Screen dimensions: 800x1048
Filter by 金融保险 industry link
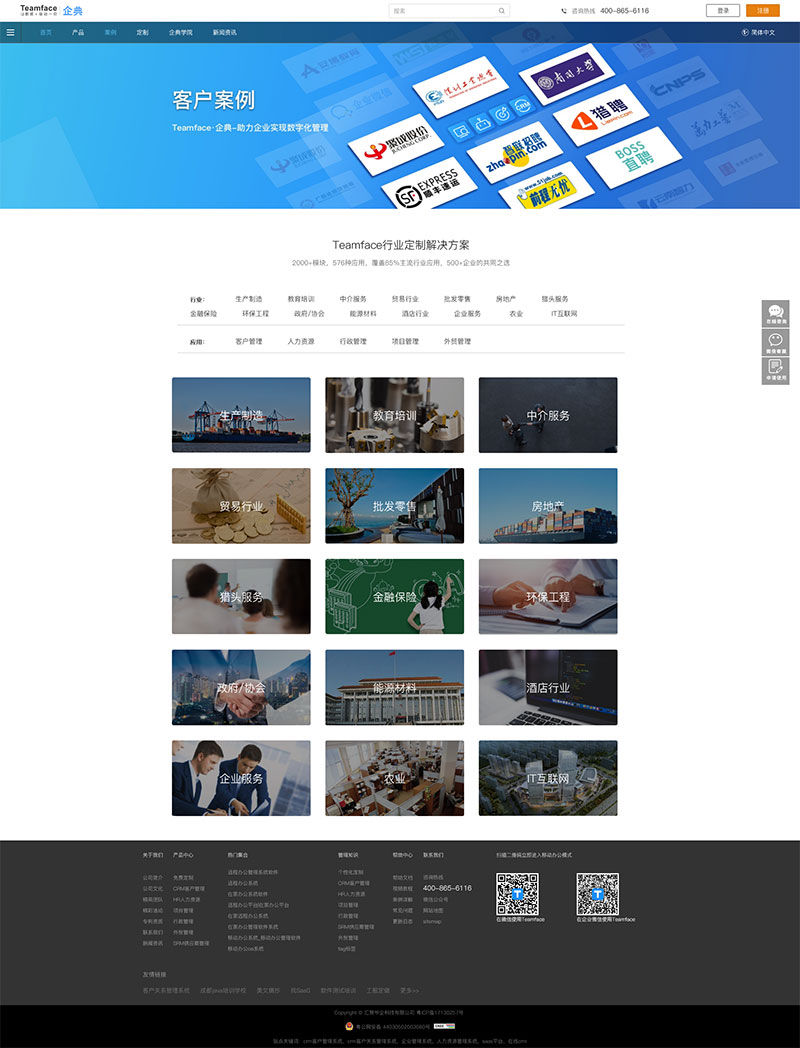(x=203, y=313)
